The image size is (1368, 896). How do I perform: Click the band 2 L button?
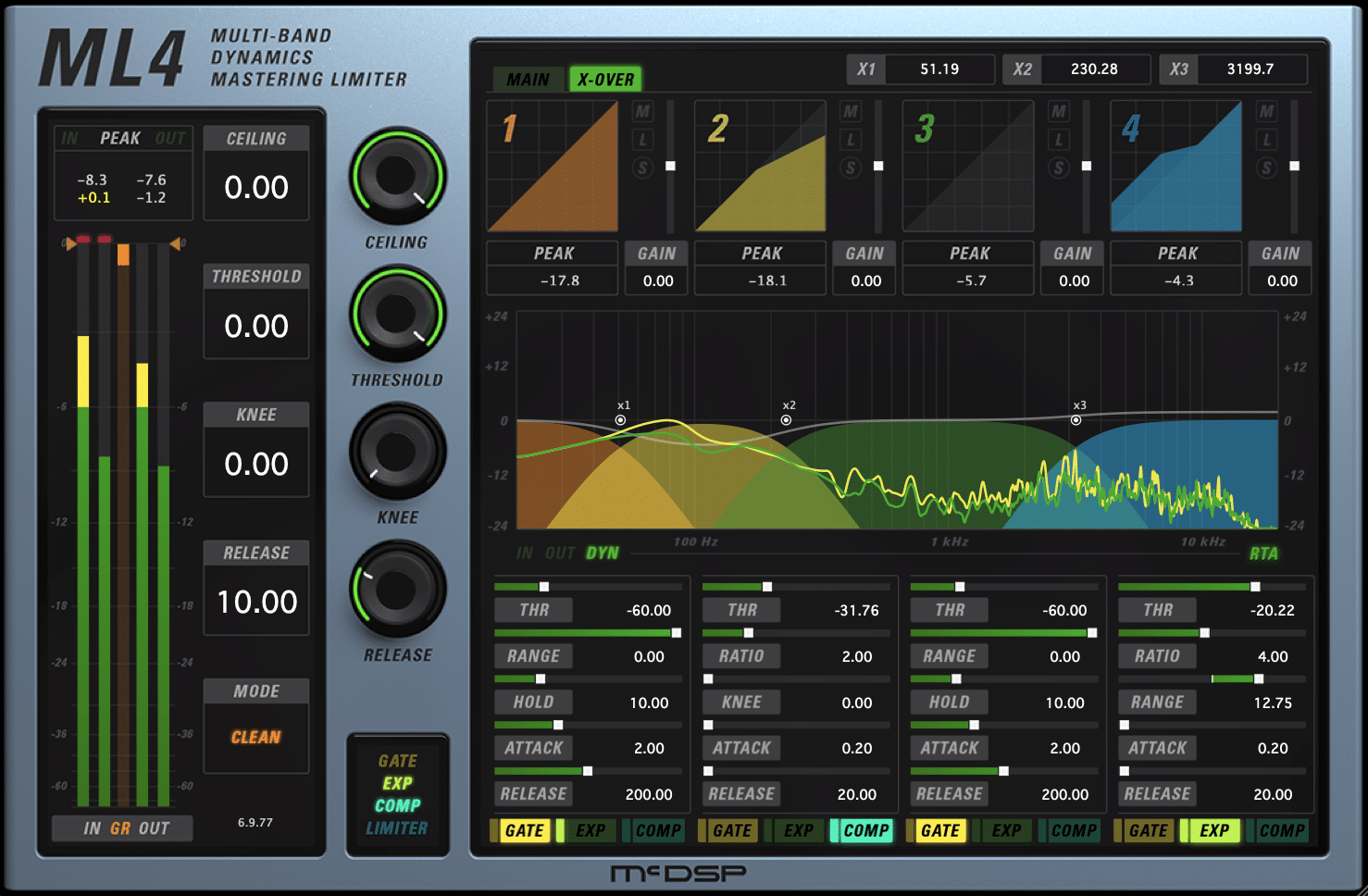[x=851, y=140]
